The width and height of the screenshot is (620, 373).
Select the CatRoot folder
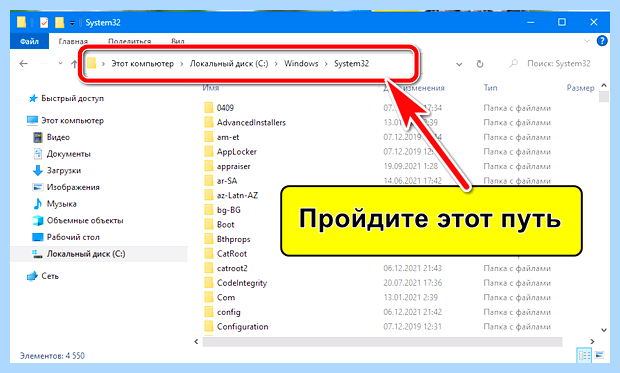(232, 254)
